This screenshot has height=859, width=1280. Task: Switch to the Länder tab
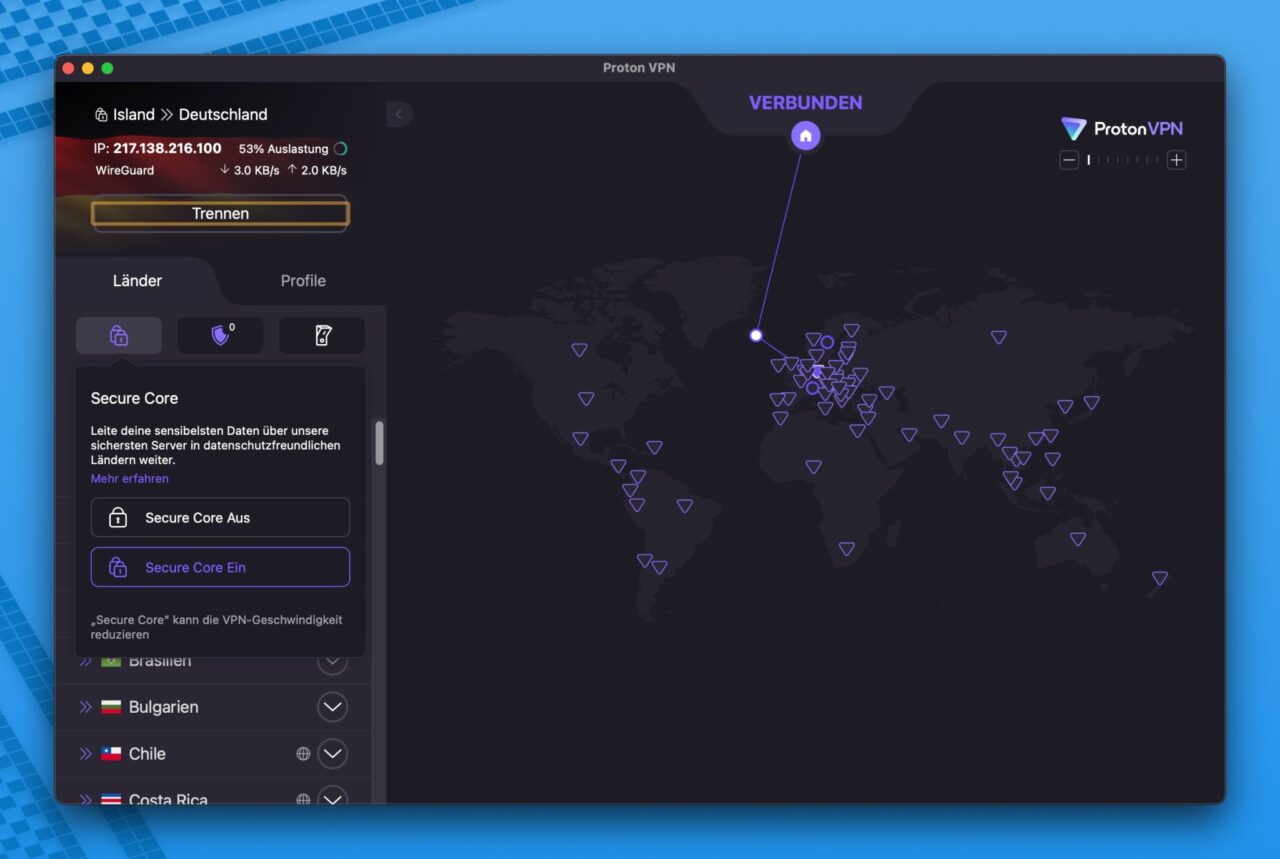click(137, 281)
